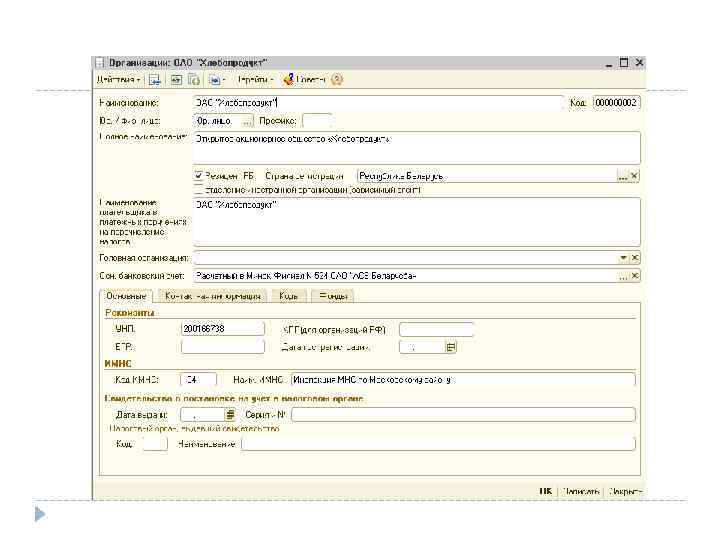Image resolution: width=720 pixels, height=540 pixels.
Task: Switch to the Основные tab
Action: [126, 296]
